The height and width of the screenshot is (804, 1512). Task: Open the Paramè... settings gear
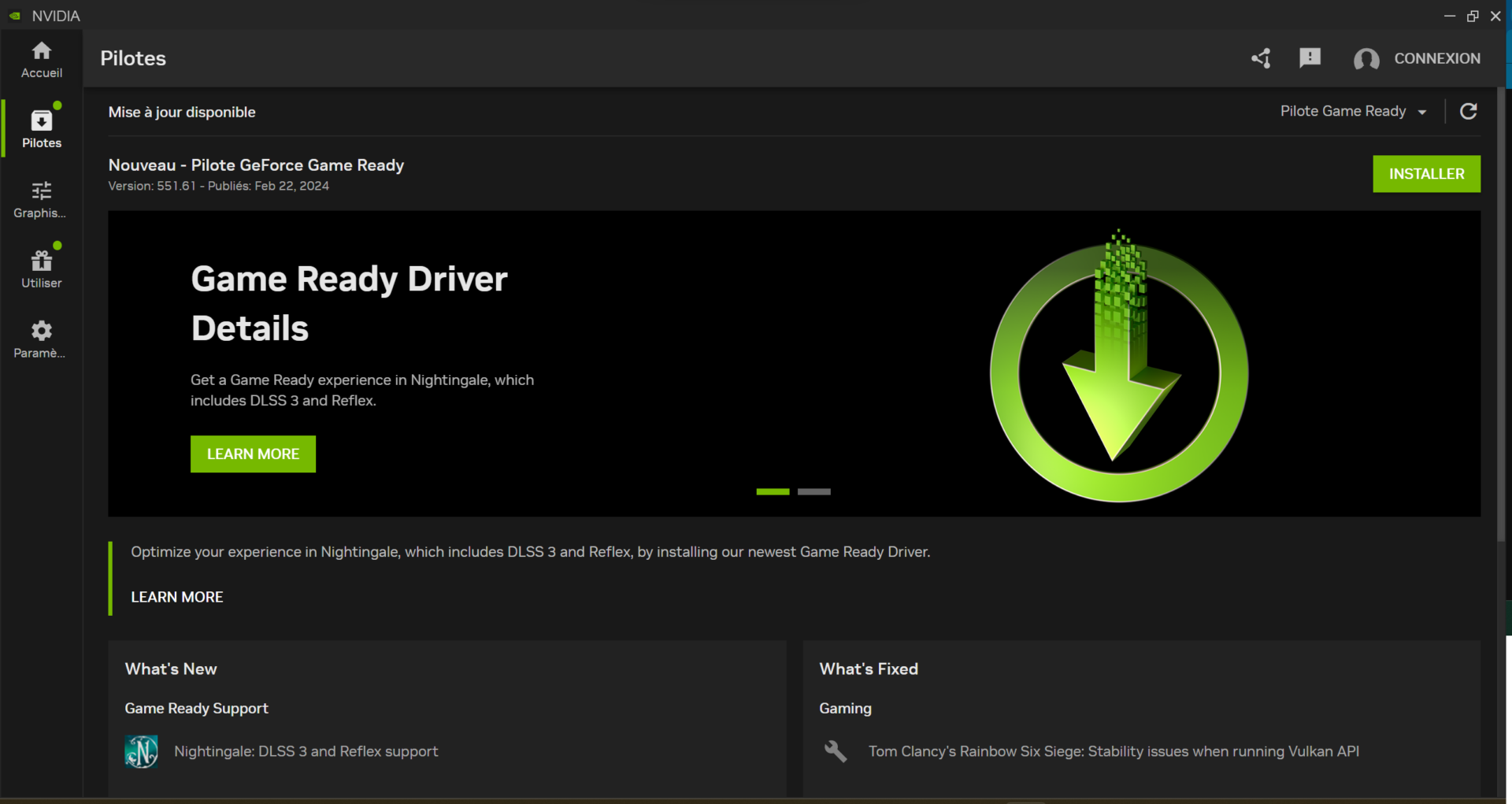pos(41,339)
